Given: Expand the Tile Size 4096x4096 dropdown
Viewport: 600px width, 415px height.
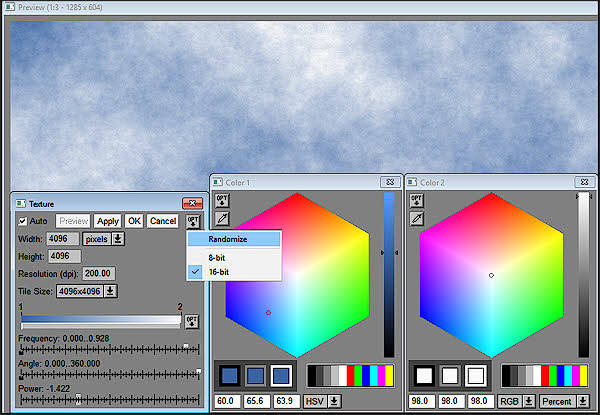Looking at the screenshot, I should 88,291.
